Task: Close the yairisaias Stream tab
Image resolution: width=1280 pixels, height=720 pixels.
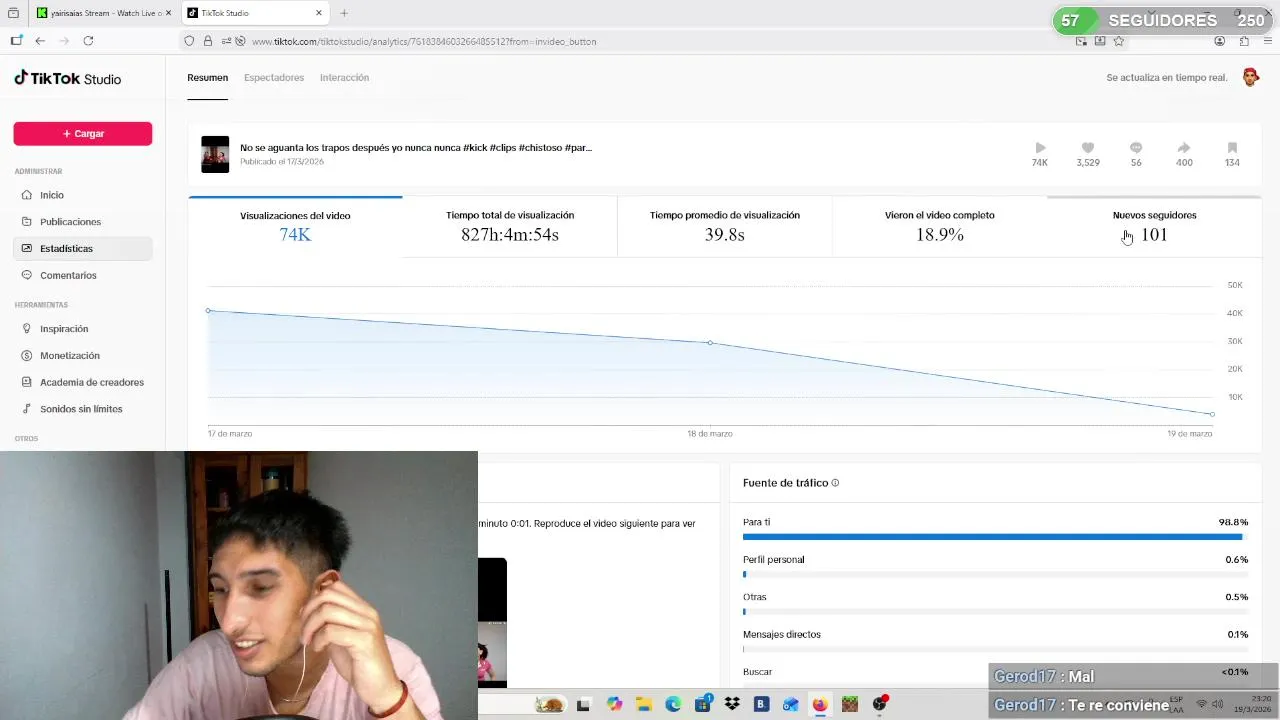Action: 168,13
